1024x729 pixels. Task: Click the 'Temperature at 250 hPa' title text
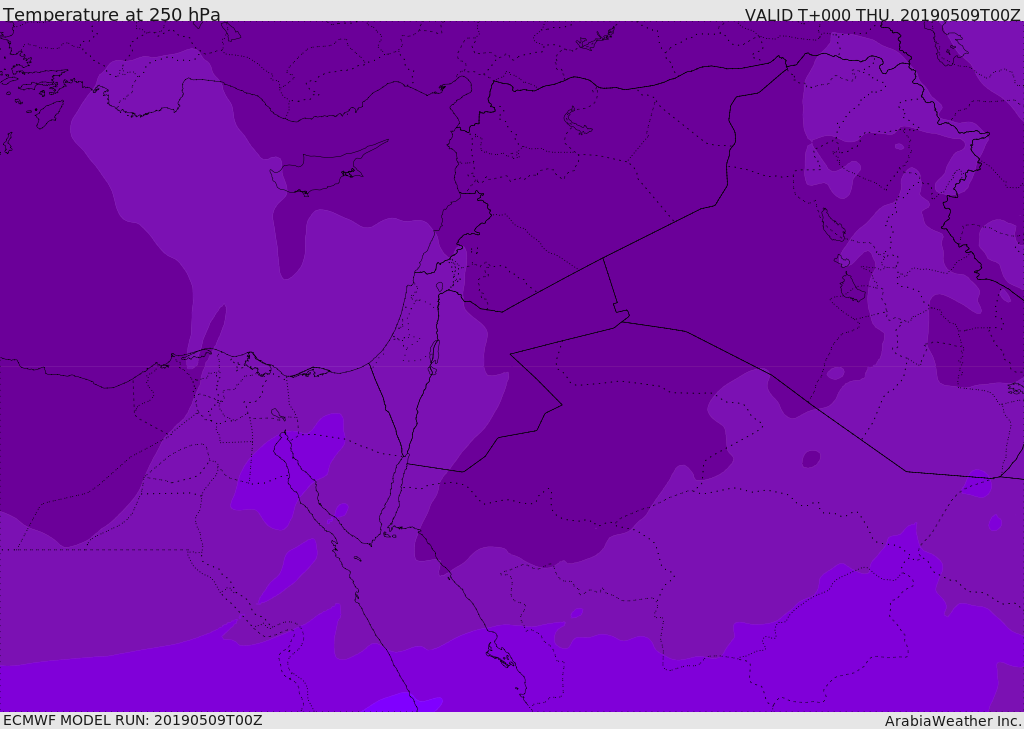tap(112, 14)
